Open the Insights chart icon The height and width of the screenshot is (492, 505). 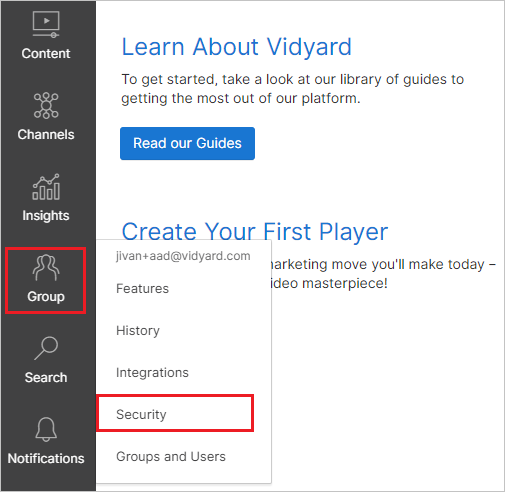pyautogui.click(x=46, y=187)
